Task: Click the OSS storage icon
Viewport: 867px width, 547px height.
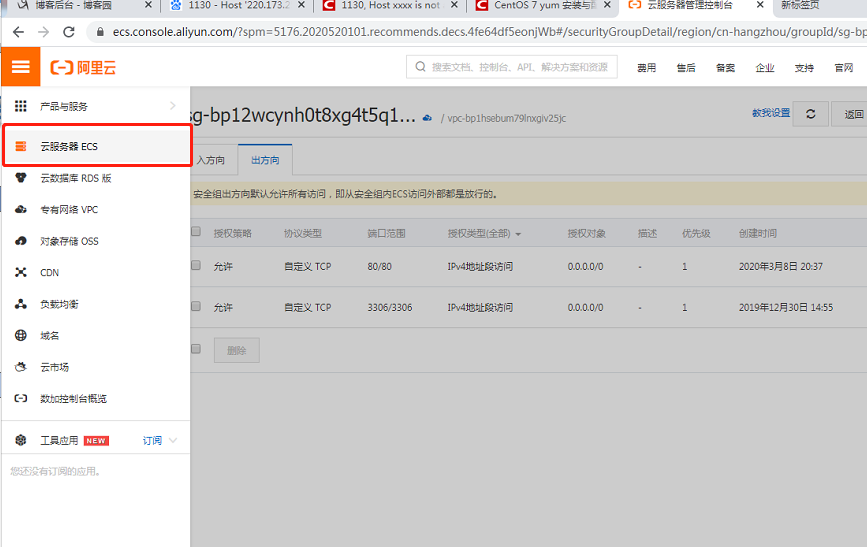Action: 20,241
